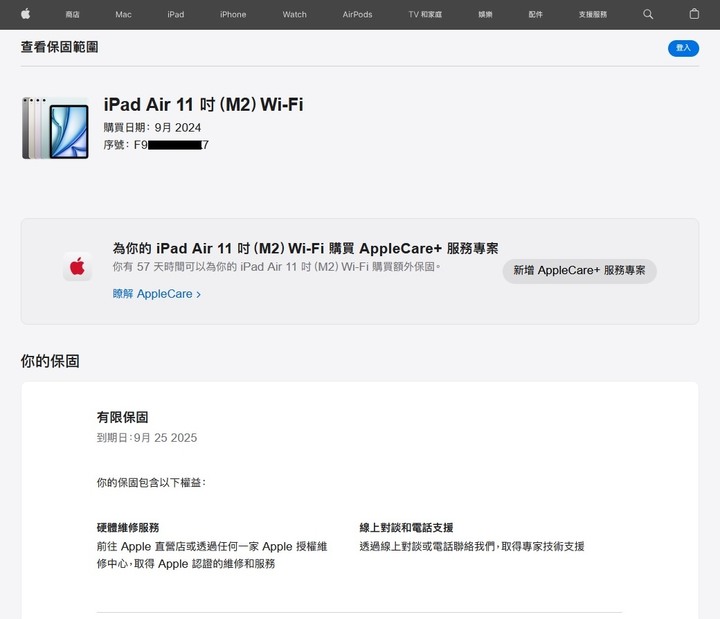This screenshot has width=720, height=619.
Task: Go to the Watch navigation item
Action: pyautogui.click(x=294, y=15)
